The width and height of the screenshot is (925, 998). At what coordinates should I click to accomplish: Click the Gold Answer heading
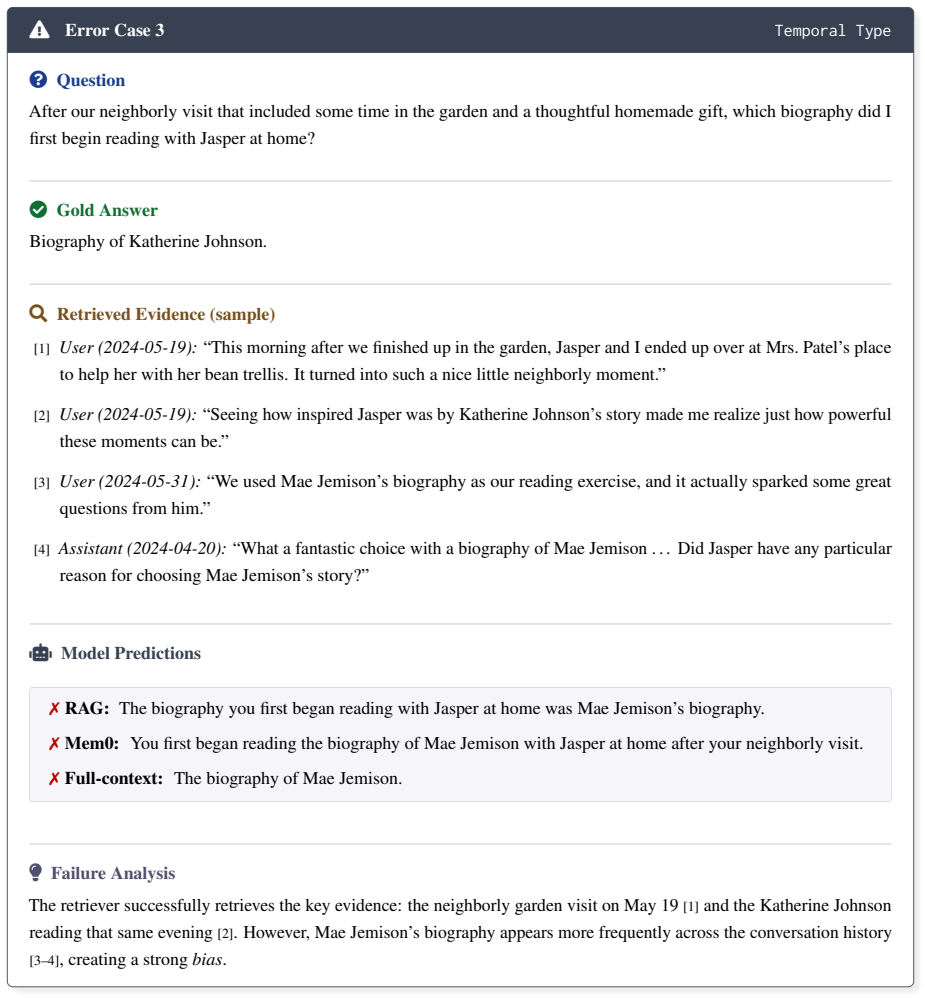point(107,210)
